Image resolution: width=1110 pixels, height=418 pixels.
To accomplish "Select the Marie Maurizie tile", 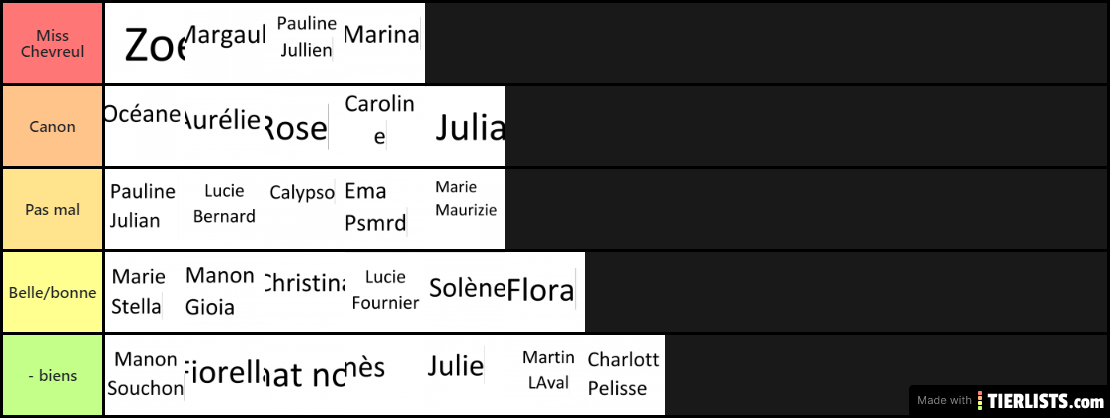I will click(465, 209).
